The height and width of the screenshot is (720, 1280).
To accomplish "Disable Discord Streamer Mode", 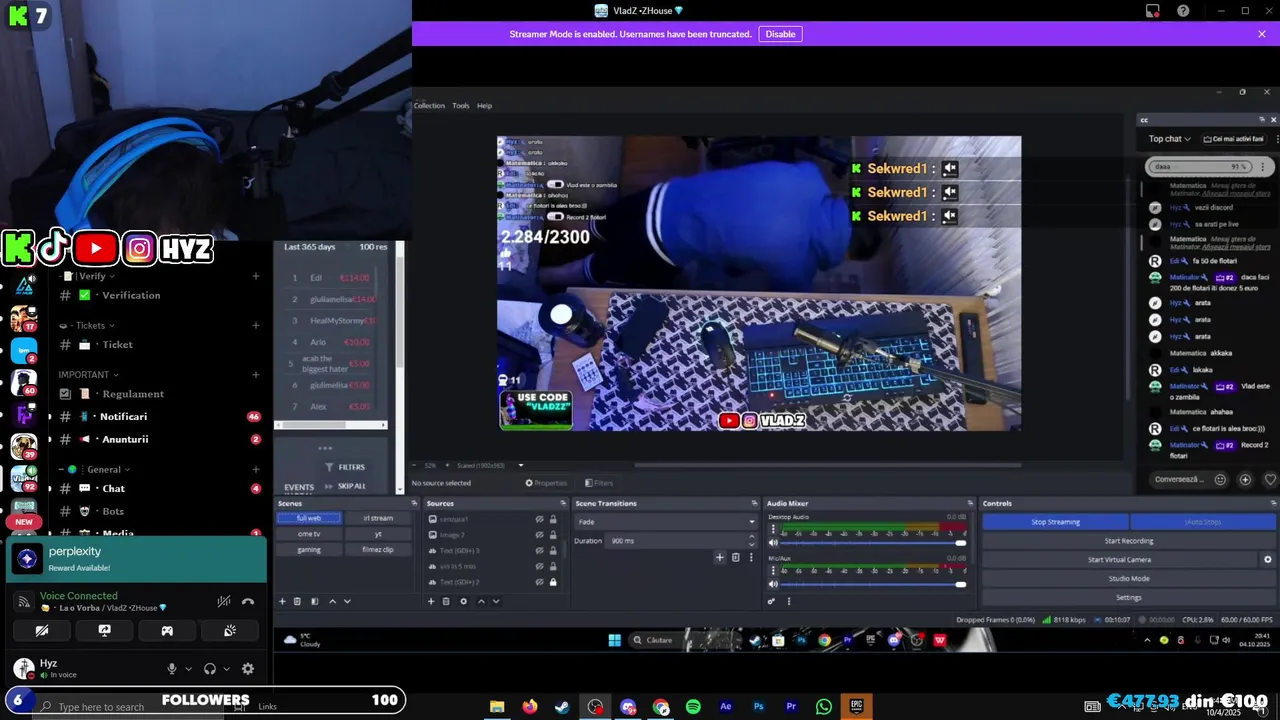I will point(780,34).
